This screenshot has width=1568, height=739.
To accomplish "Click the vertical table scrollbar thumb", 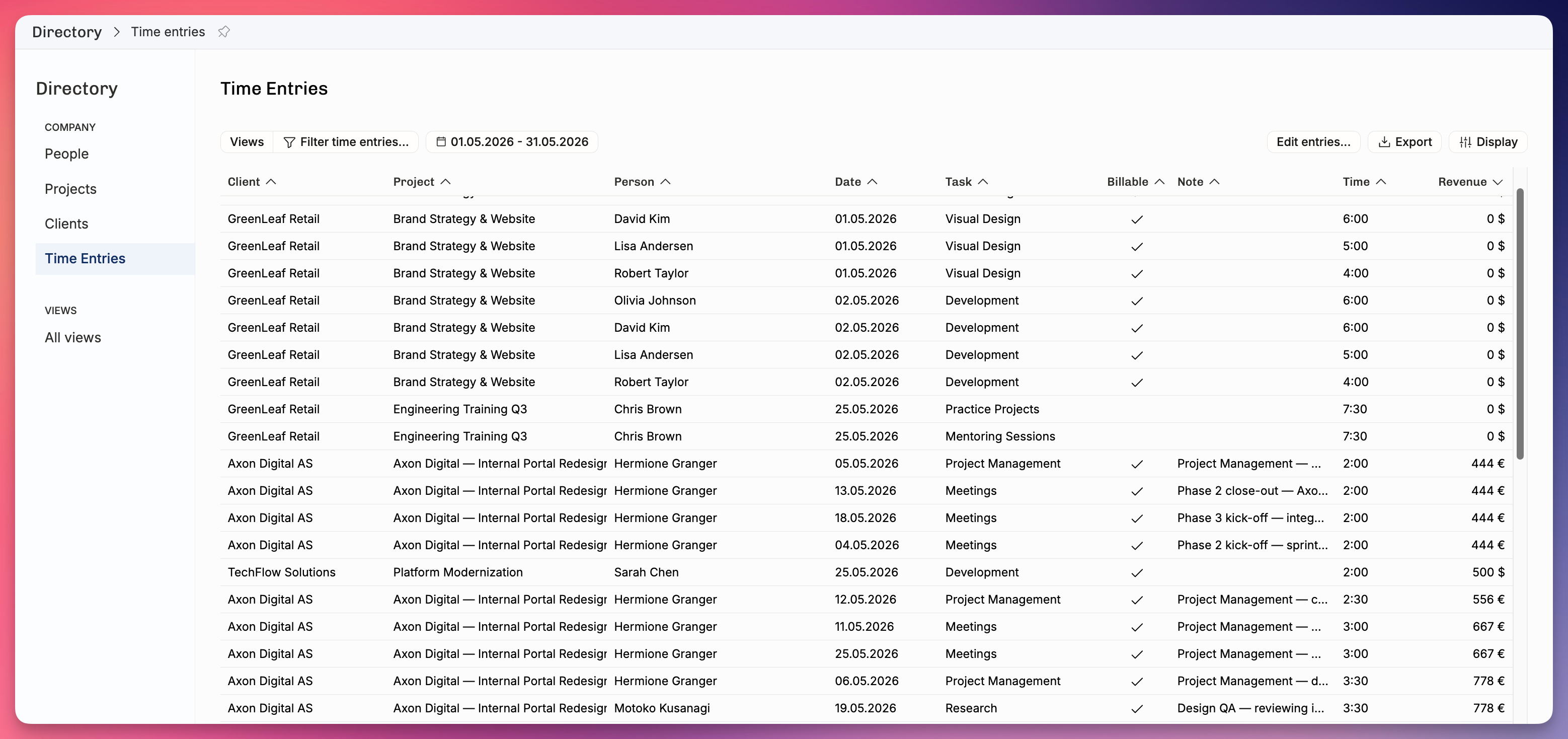I will [1520, 324].
